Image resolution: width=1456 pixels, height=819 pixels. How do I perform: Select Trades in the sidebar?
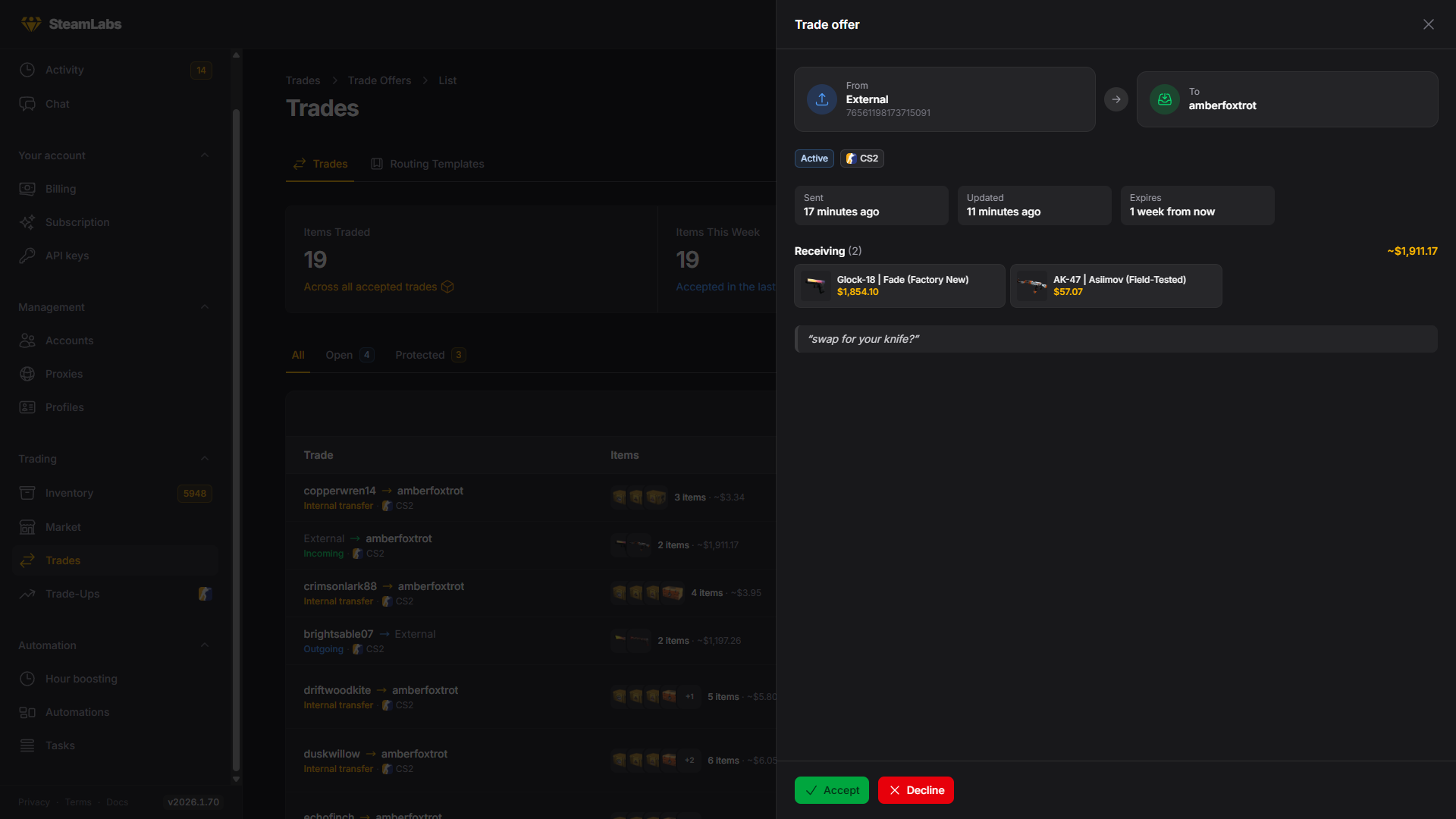[115, 560]
